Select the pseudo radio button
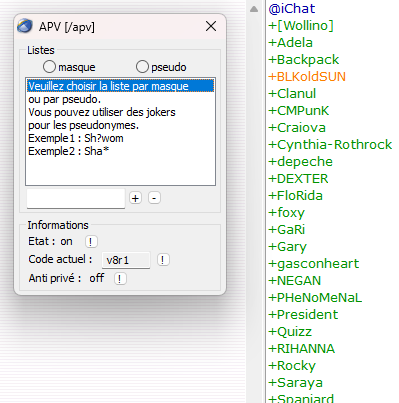The width and height of the screenshot is (399, 403). 142,67
